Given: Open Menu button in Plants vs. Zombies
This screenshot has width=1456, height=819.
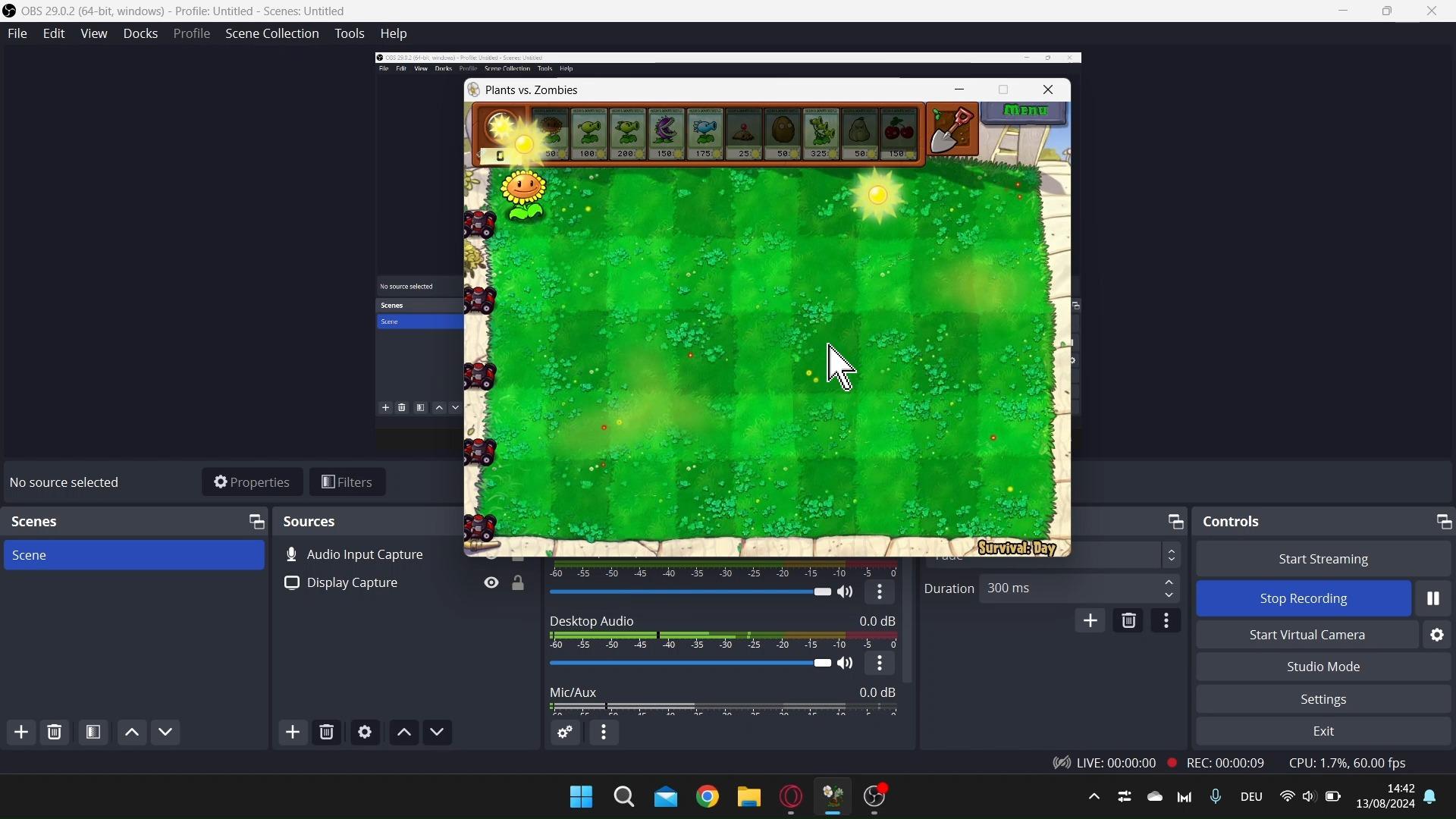Looking at the screenshot, I should tap(1026, 112).
